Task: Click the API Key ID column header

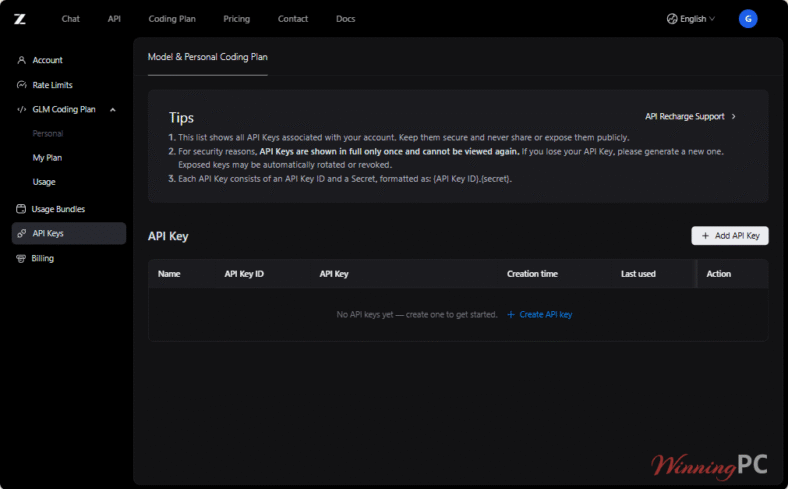Action: (244, 274)
